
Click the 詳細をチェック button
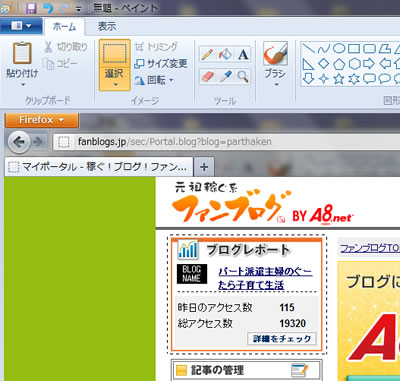pos(282,339)
